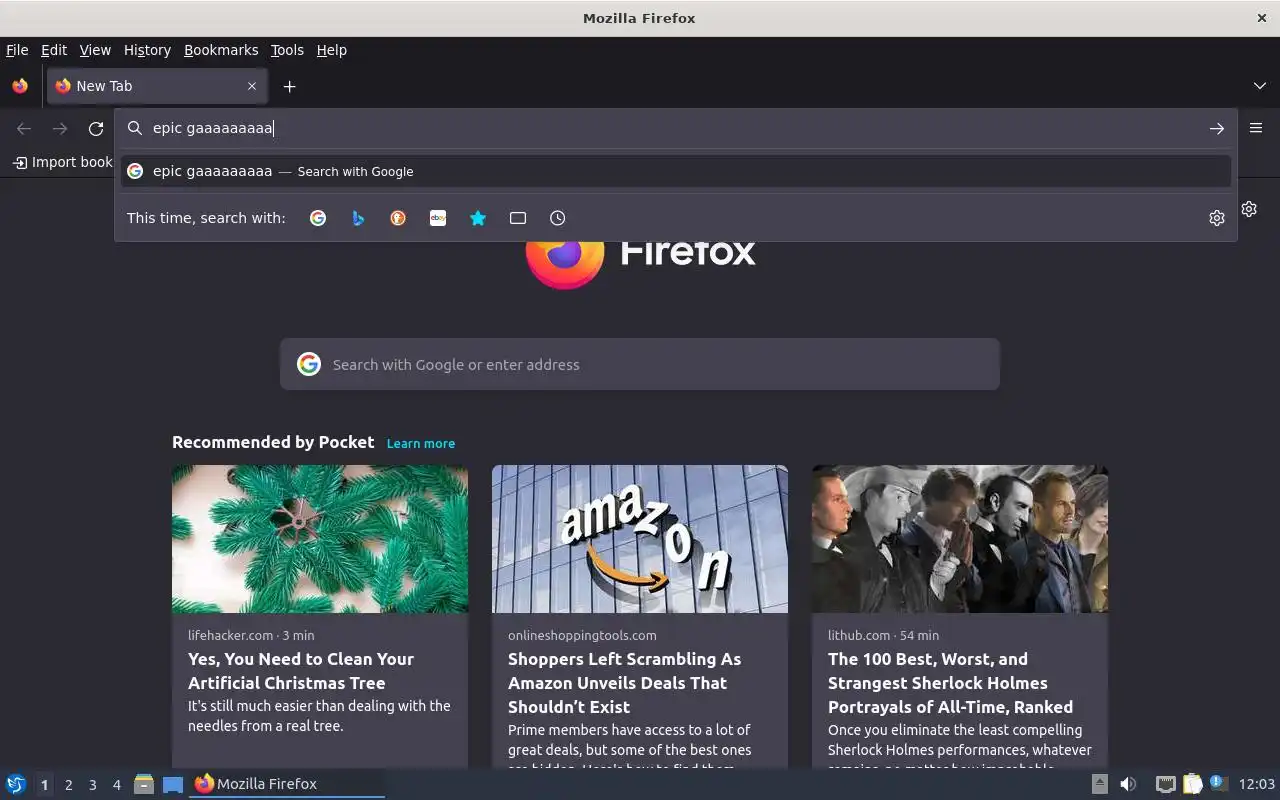Open the Tools menu
1280x800 pixels.
point(287,50)
